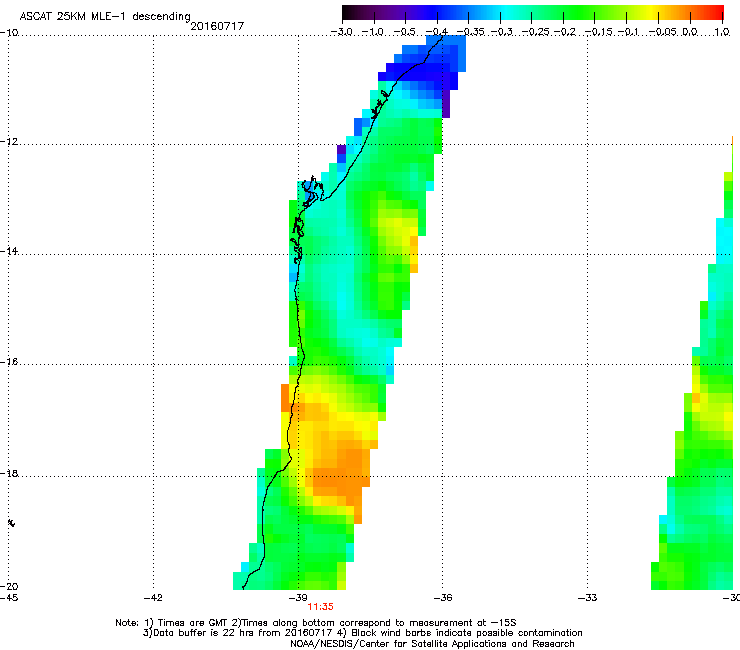Click the "0.0" color scale label

[690, 32]
